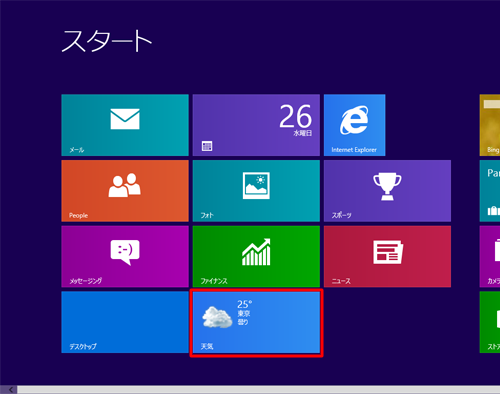Open the Desktop (デスクトップ) tile
The width and height of the screenshot is (500, 394).
(x=125, y=322)
